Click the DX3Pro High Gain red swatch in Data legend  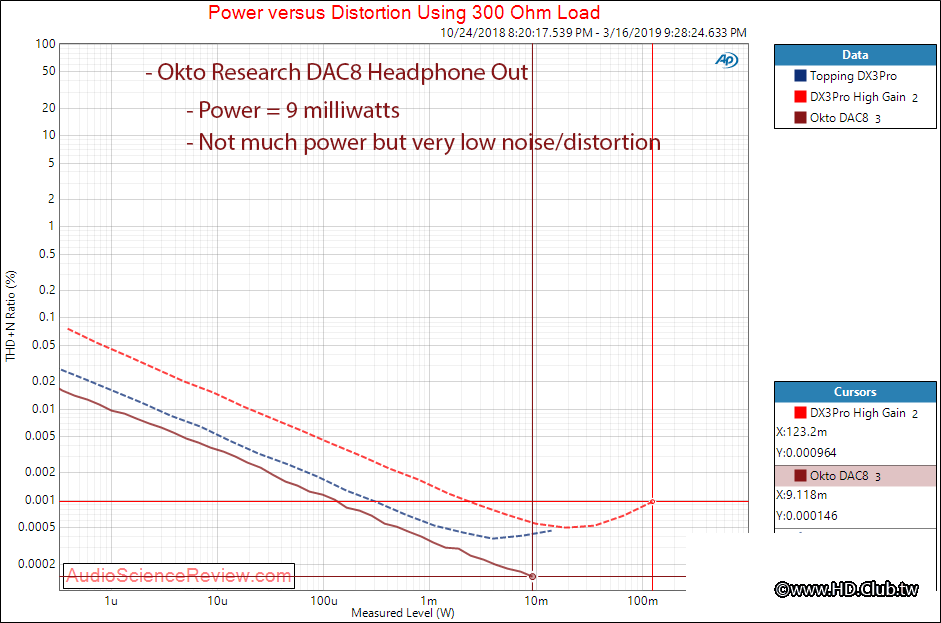(800, 97)
